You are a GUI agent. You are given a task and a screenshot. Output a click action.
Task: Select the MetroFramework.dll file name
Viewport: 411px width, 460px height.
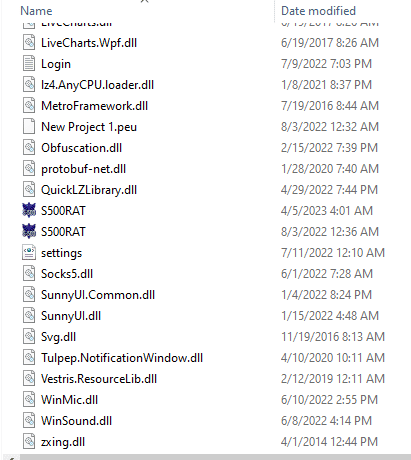pyautogui.click(x=94, y=106)
